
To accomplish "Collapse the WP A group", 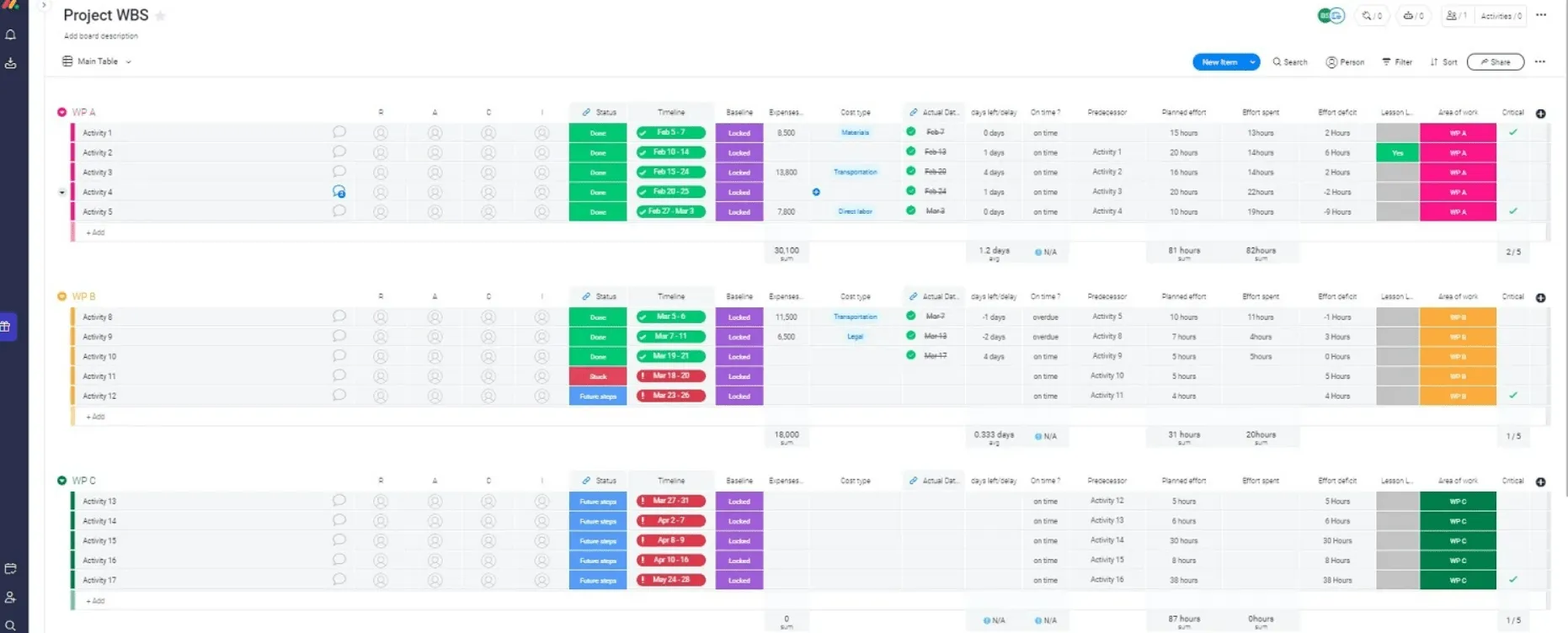I will click(61, 112).
